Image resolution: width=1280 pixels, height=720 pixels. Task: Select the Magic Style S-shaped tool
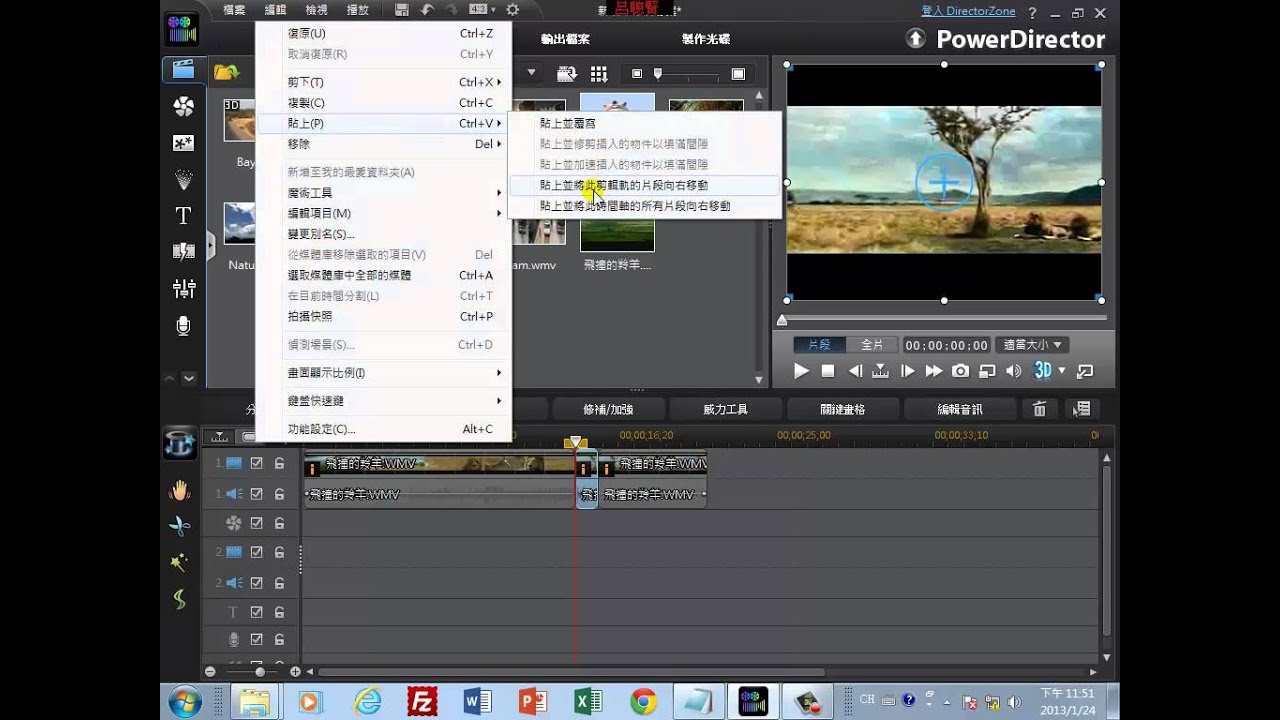[180, 600]
